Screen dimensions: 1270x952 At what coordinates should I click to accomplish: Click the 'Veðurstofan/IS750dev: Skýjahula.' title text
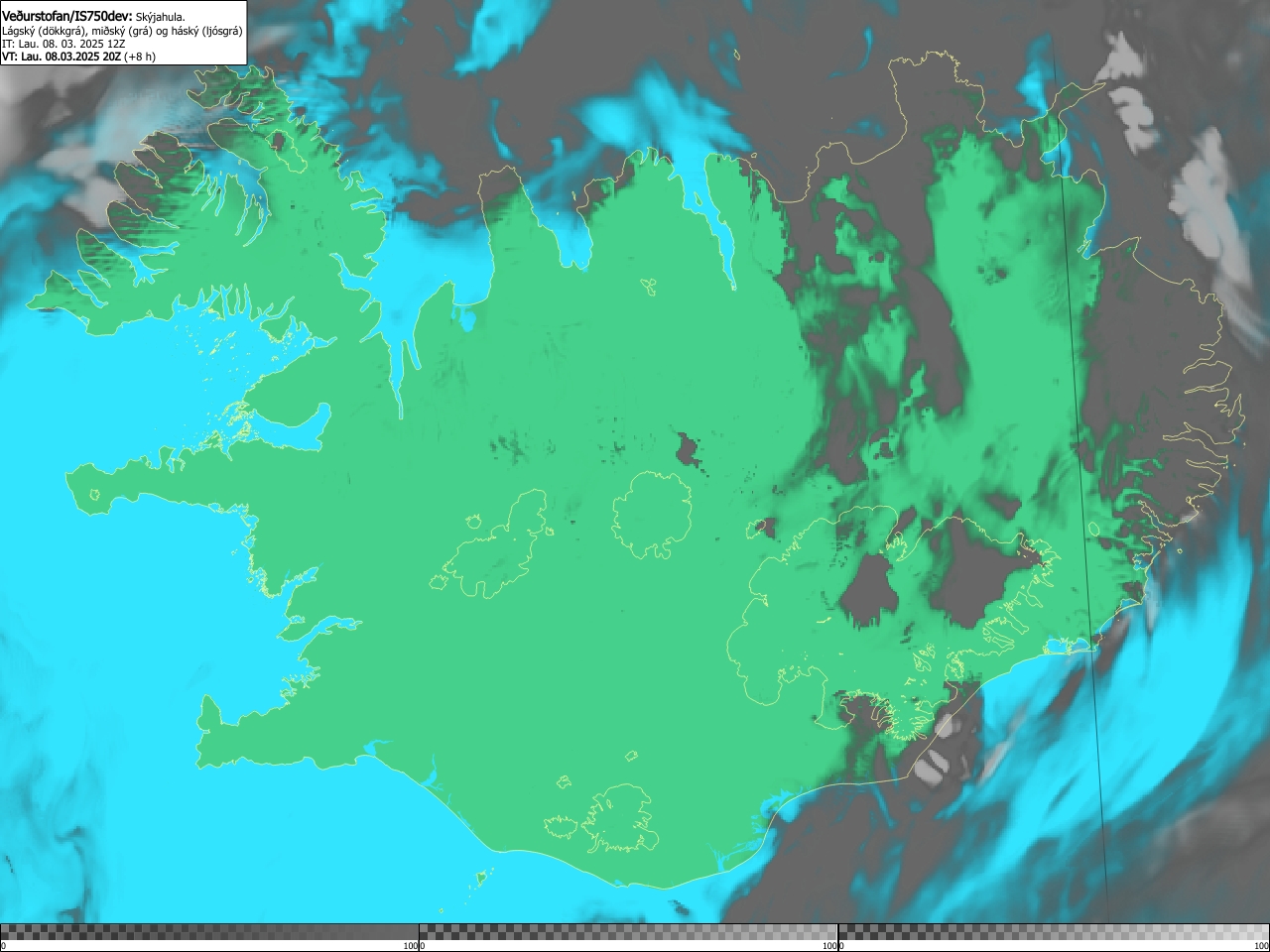pos(93,16)
